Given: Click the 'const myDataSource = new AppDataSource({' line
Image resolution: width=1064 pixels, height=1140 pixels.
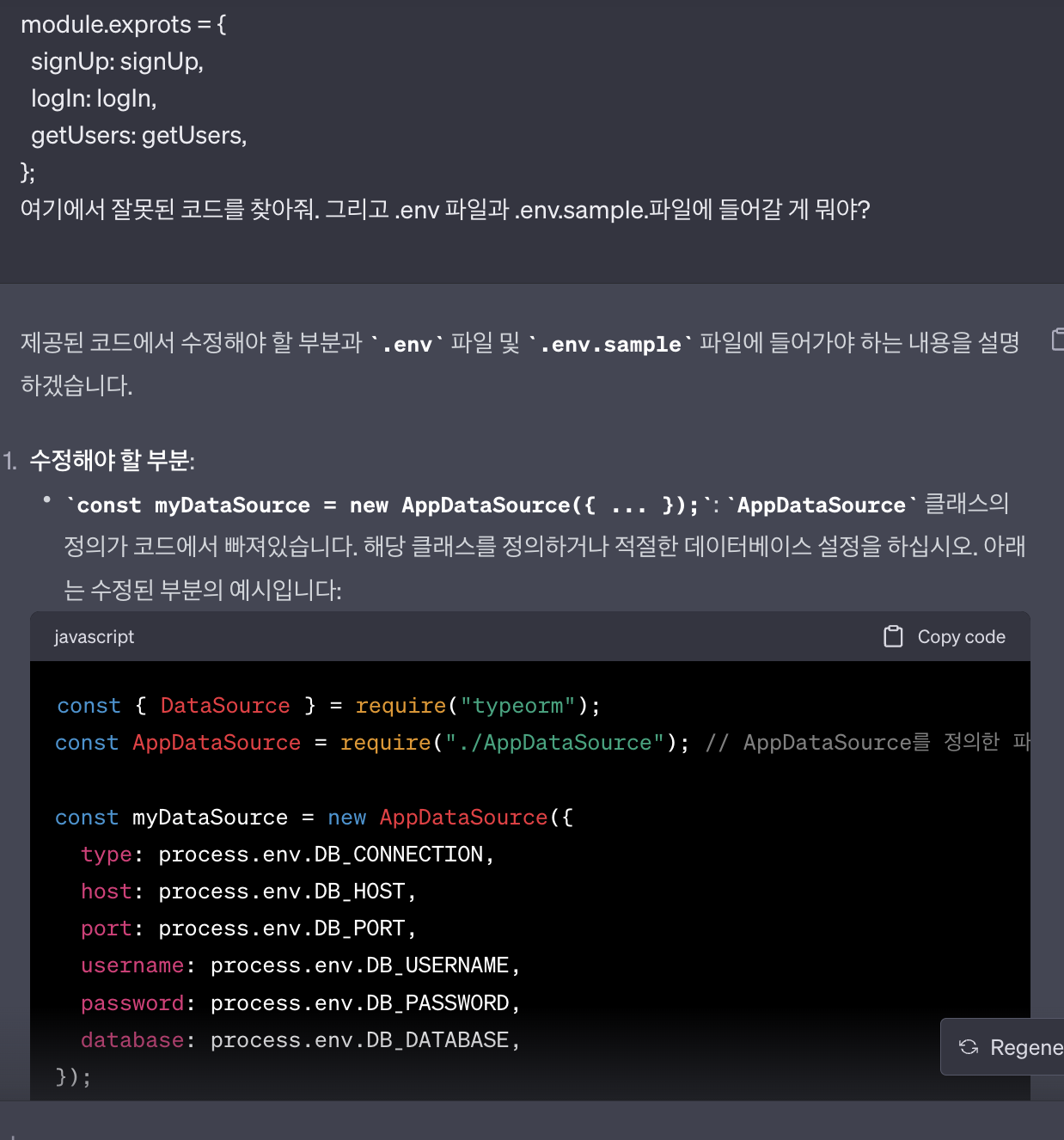Looking at the screenshot, I should (x=314, y=818).
